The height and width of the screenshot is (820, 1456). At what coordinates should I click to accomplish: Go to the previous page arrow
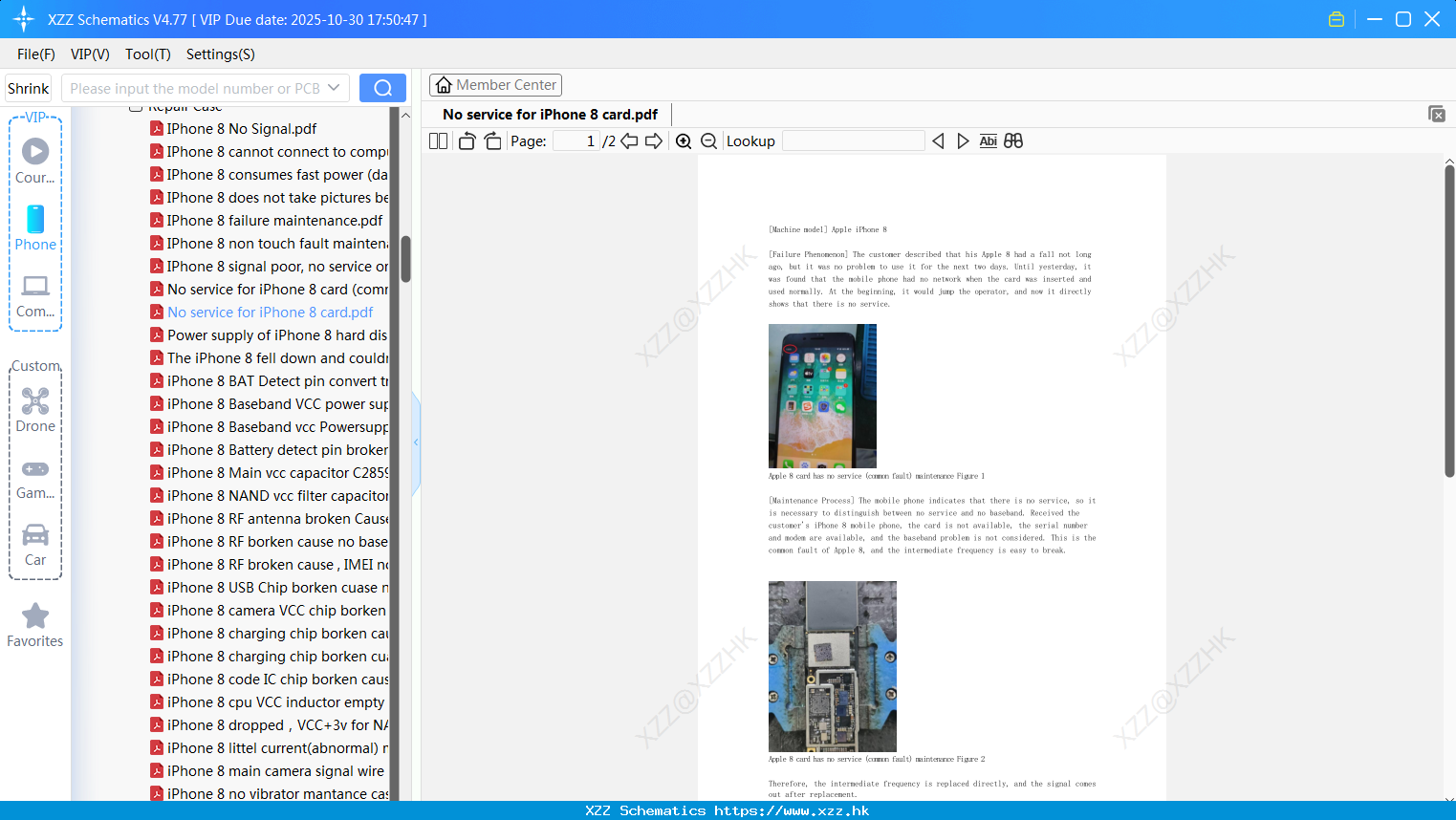pos(629,141)
